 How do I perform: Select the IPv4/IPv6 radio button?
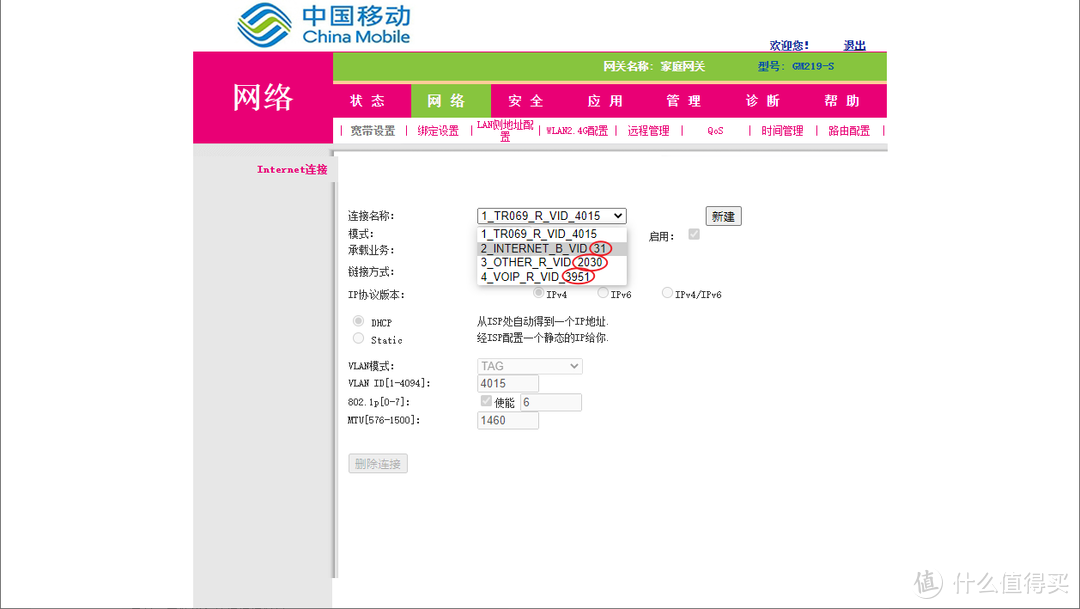pos(667,293)
